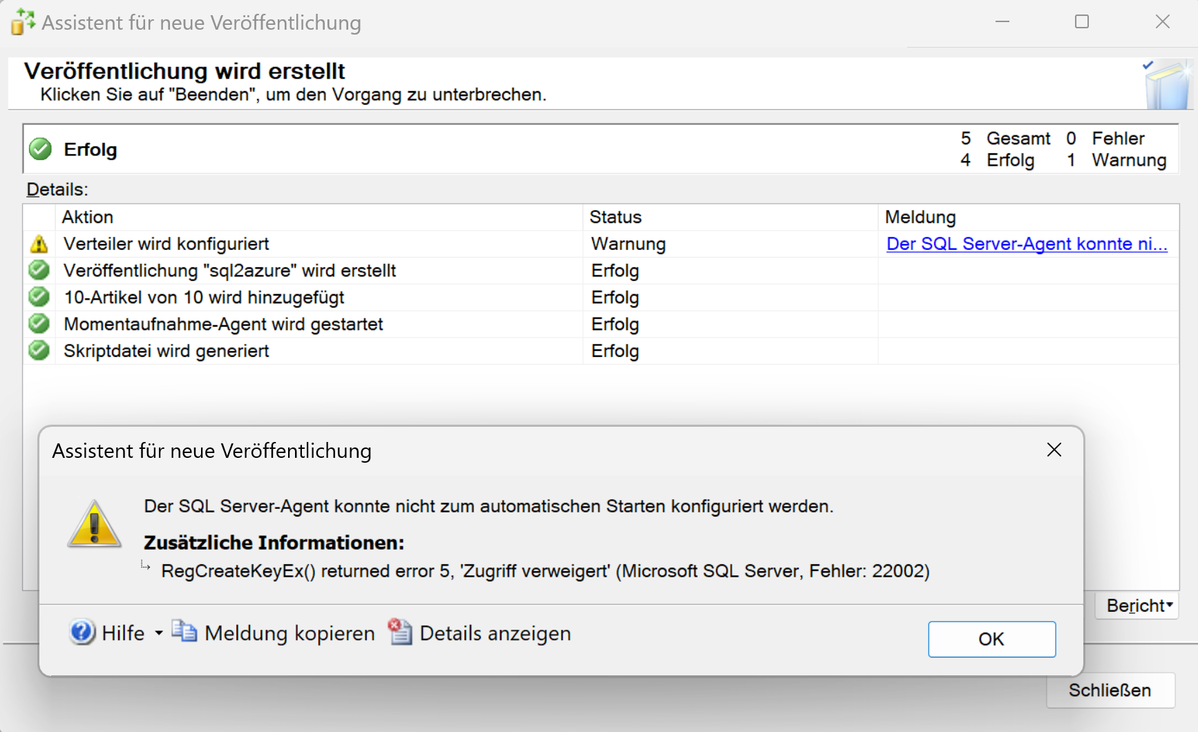Image resolution: width=1198 pixels, height=732 pixels.
Task: Click the green Erfolg summary icon
Action: (40, 149)
